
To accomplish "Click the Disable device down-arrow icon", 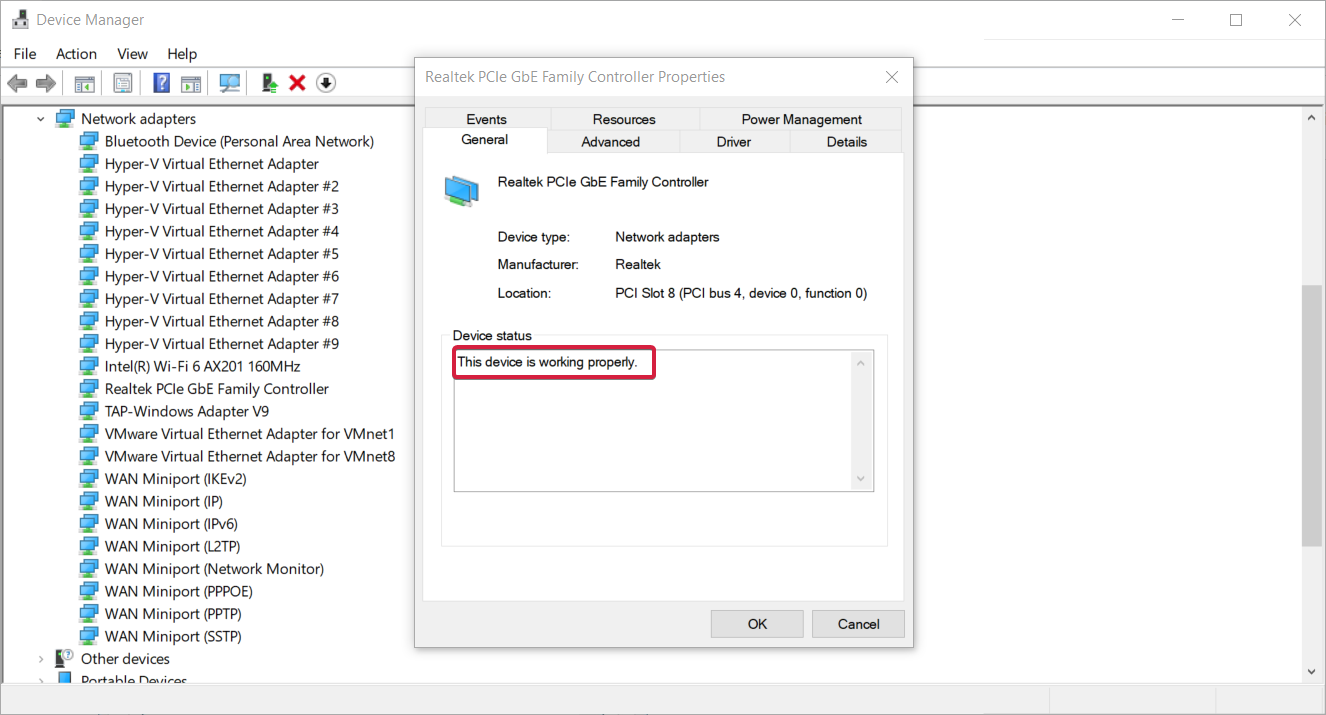I will pos(326,83).
